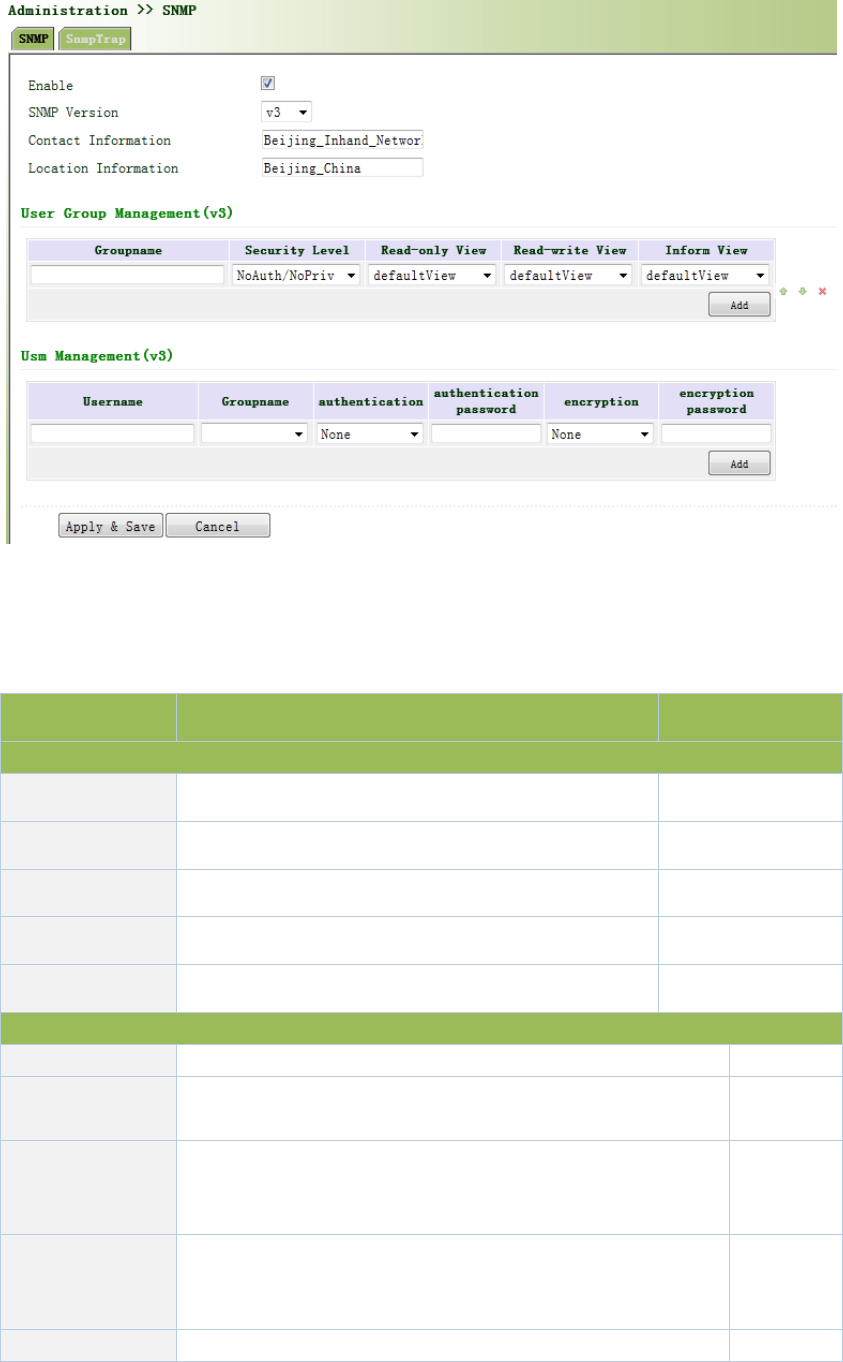Viewport: 843px width, 1362px height.
Task: Focus the encryption password field
Action: (716, 434)
